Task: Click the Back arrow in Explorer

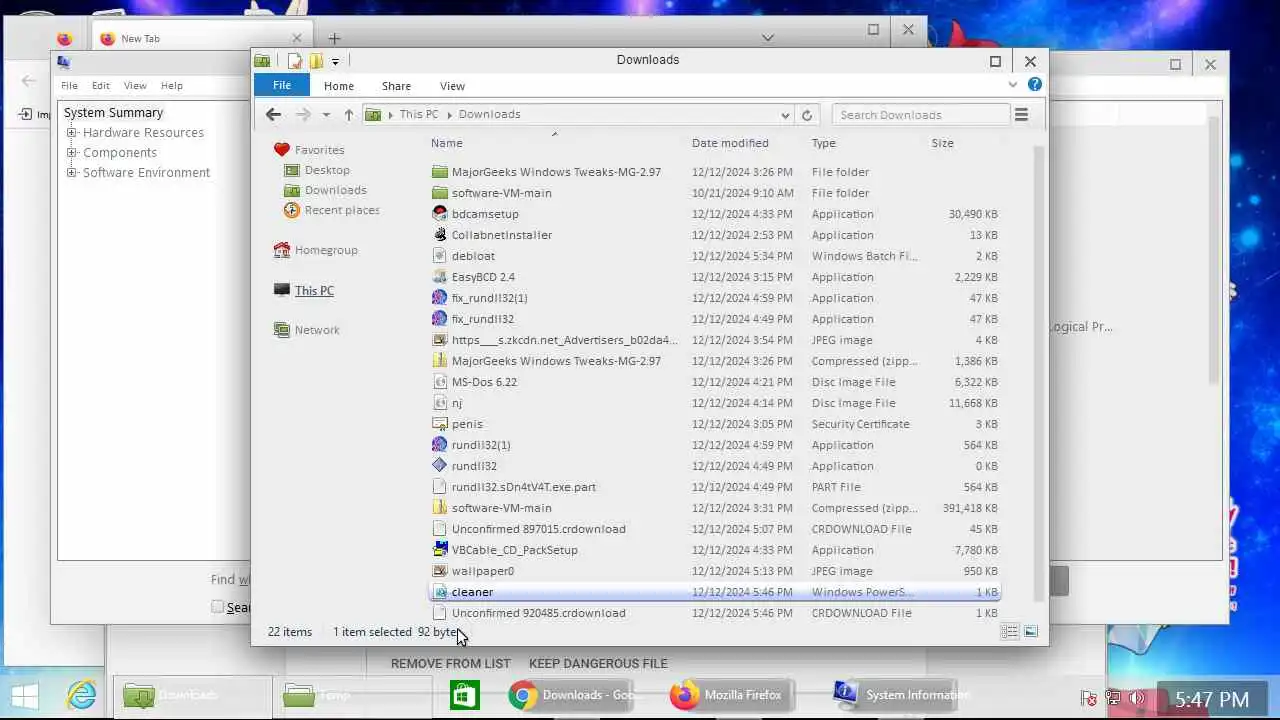Action: (x=273, y=114)
